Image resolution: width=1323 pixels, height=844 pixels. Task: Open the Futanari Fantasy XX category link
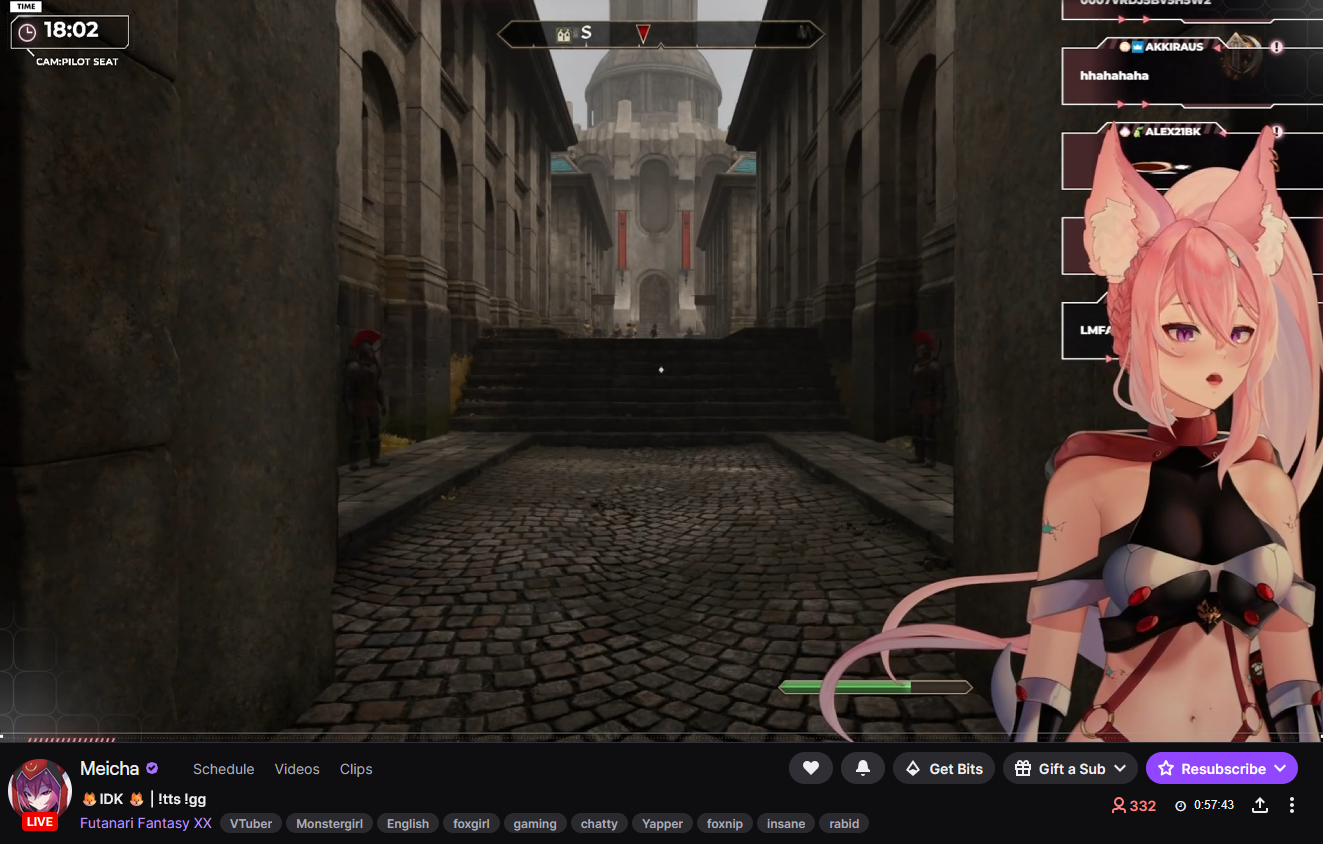(x=146, y=823)
